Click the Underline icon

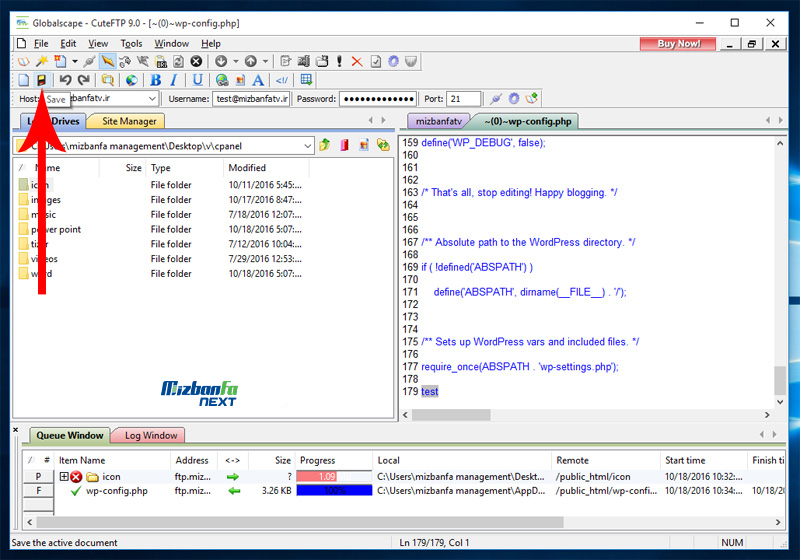(x=197, y=80)
